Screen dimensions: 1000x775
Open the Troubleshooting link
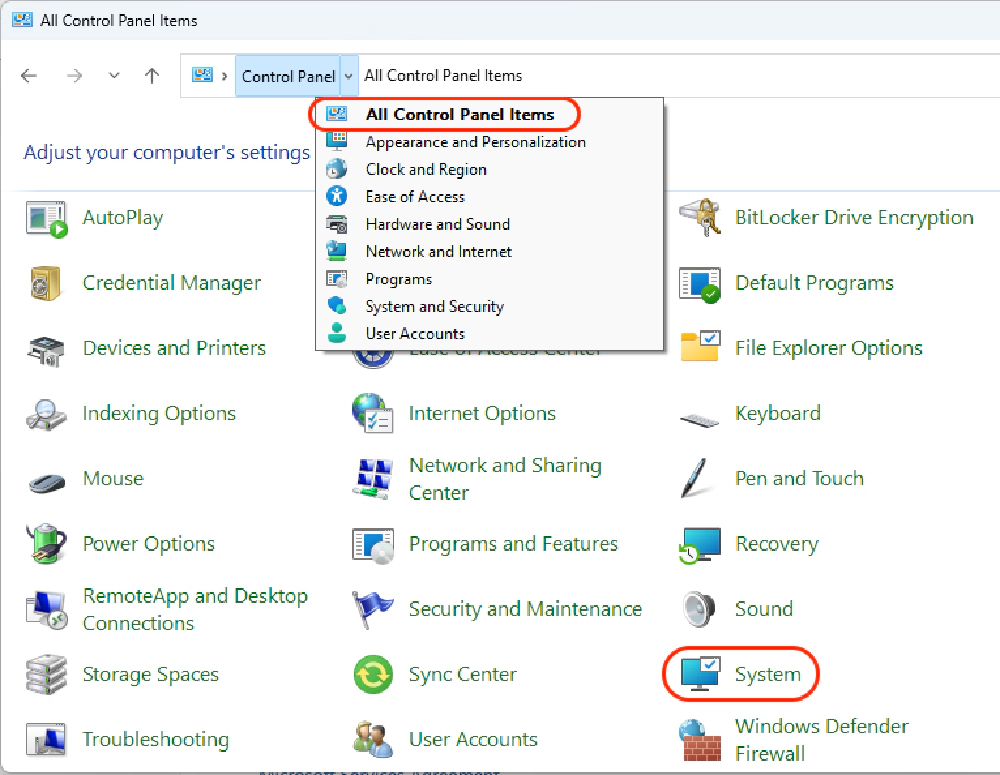[156, 739]
